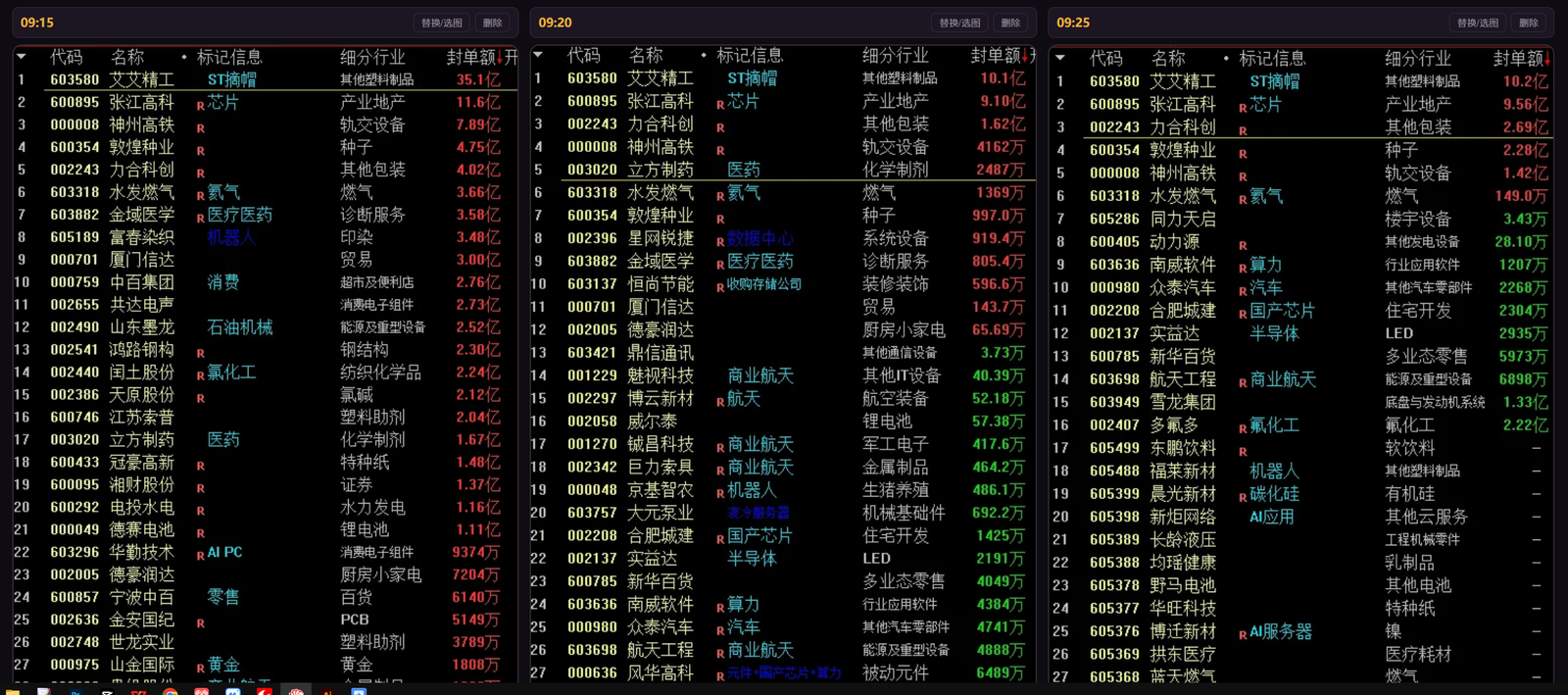Click the 09:20 panel time label

pos(555,23)
